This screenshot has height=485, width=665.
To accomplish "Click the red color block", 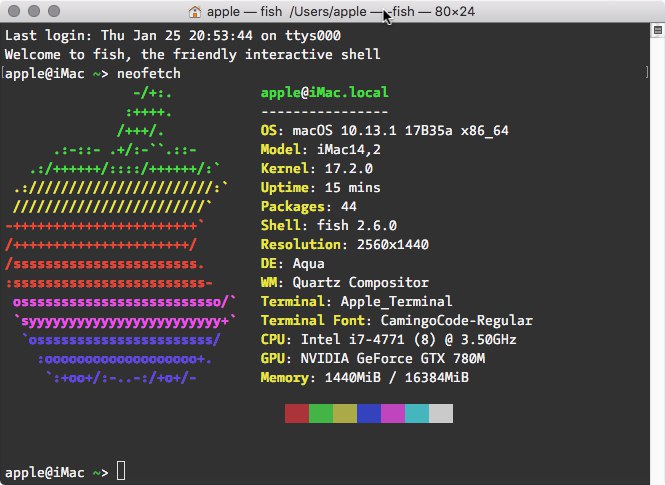I will 296,414.
